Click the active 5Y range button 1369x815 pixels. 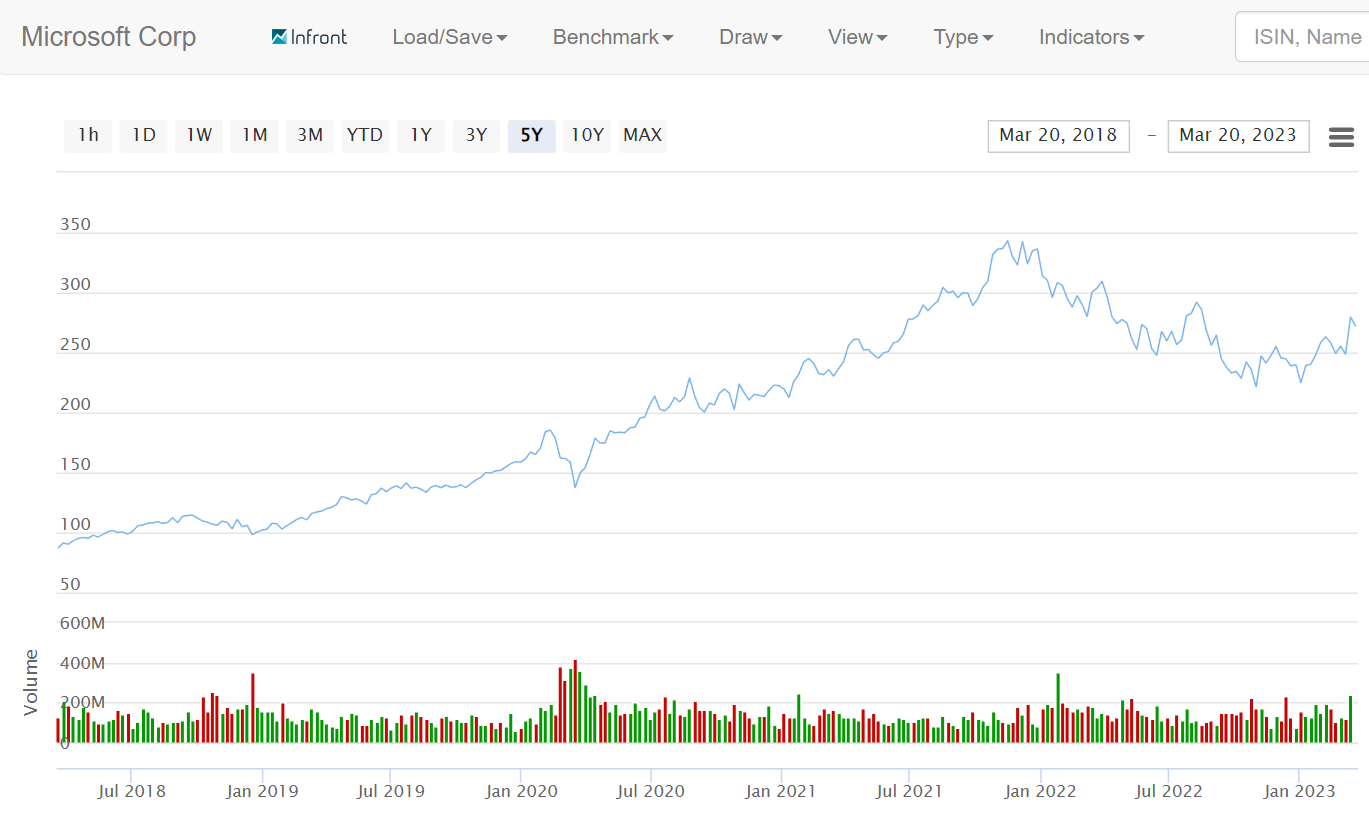pos(532,135)
